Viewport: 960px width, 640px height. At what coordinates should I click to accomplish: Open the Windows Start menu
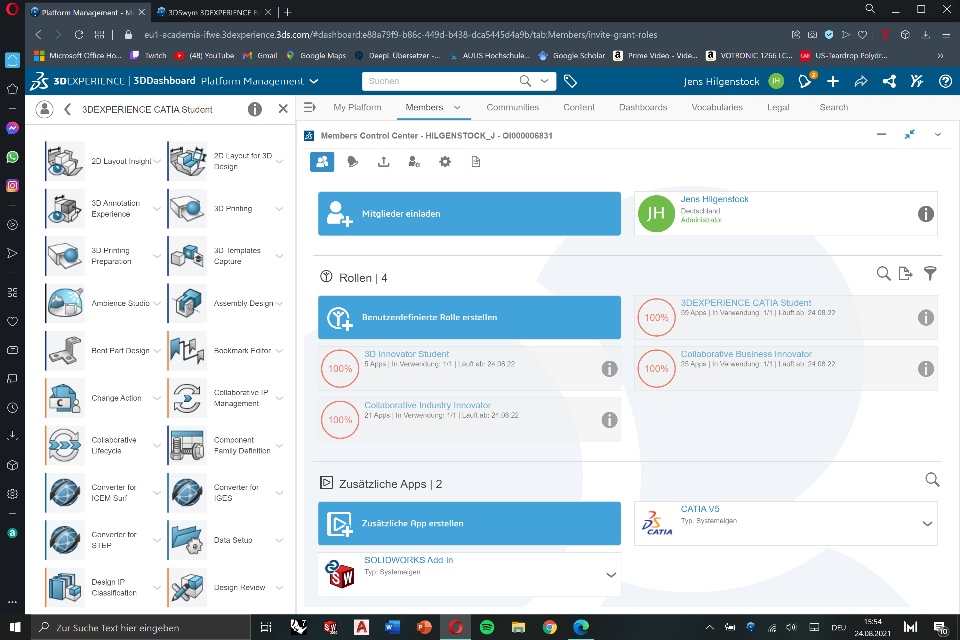click(x=15, y=627)
